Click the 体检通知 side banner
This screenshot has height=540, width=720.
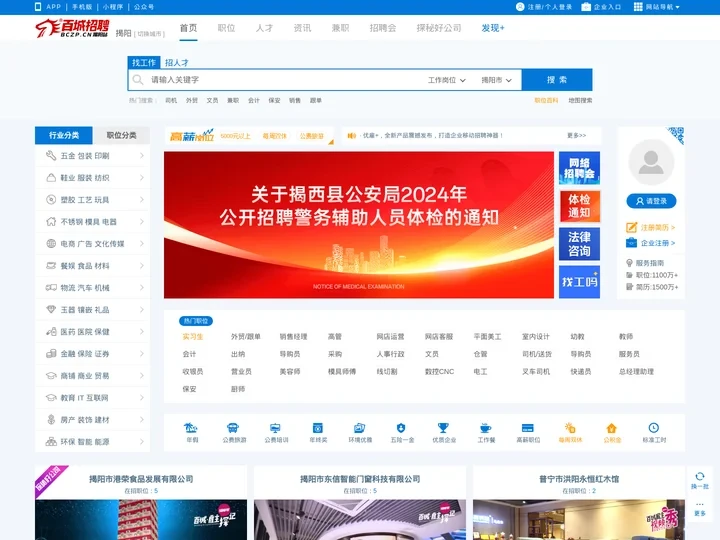579,206
